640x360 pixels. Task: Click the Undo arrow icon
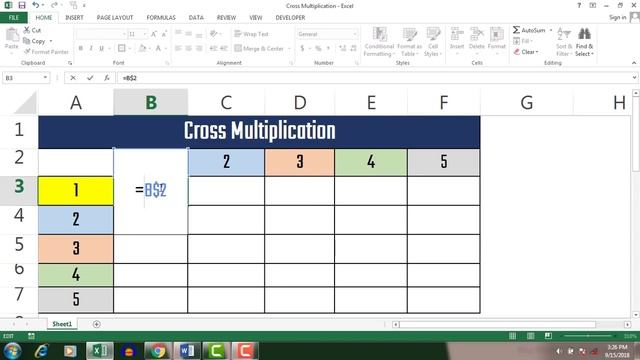(36, 5)
